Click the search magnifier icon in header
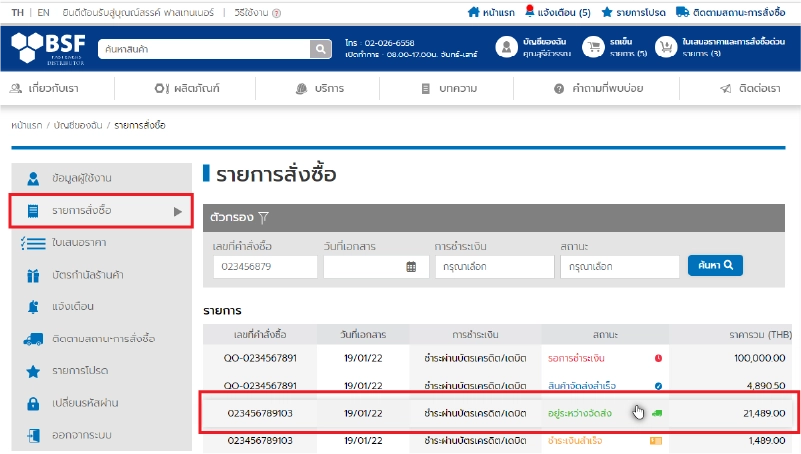This screenshot has height=454, width=801. tap(320, 49)
